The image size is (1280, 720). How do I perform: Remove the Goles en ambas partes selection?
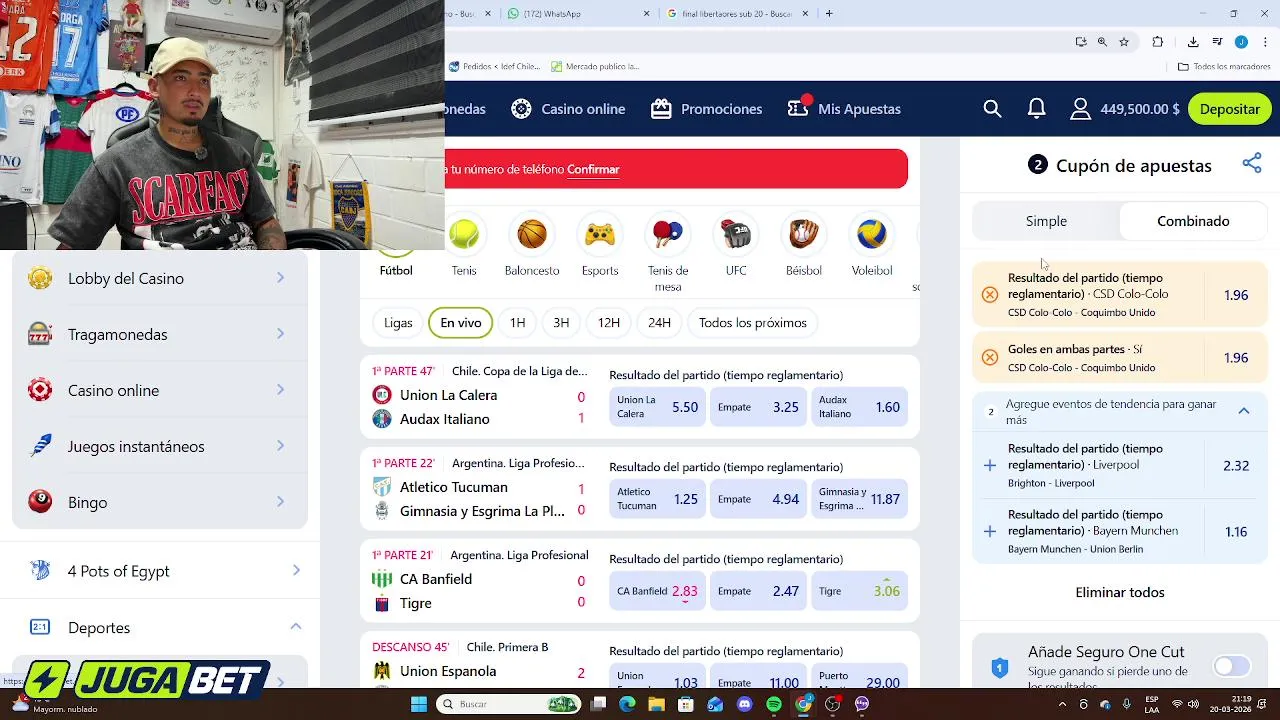tap(990, 357)
